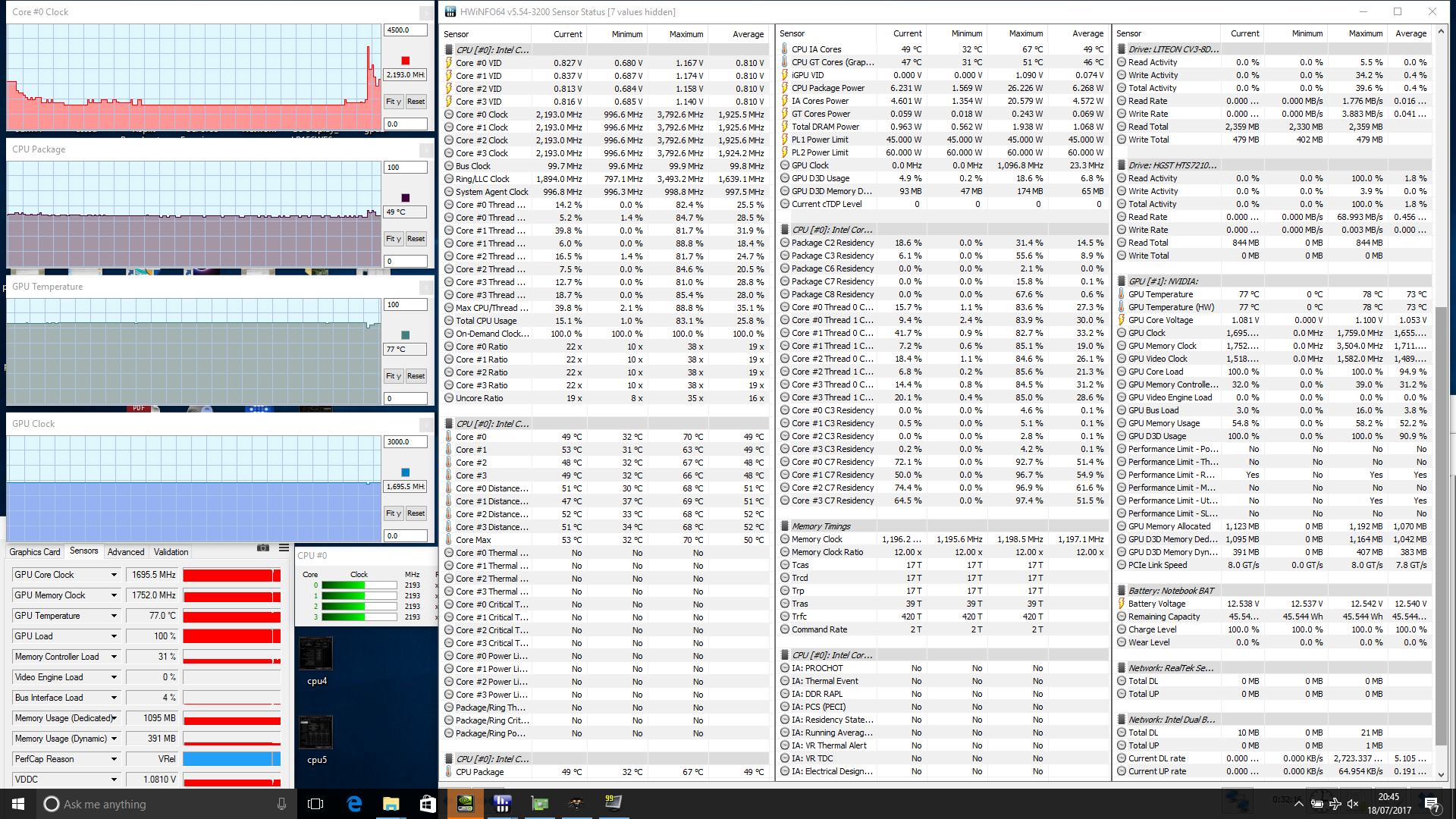
Task: Click the red color swatch on Core #0 Clock graph
Action: click(406, 61)
